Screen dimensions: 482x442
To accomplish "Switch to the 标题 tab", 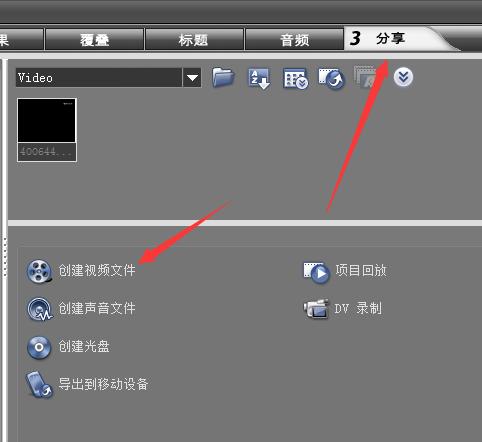I will [x=194, y=39].
